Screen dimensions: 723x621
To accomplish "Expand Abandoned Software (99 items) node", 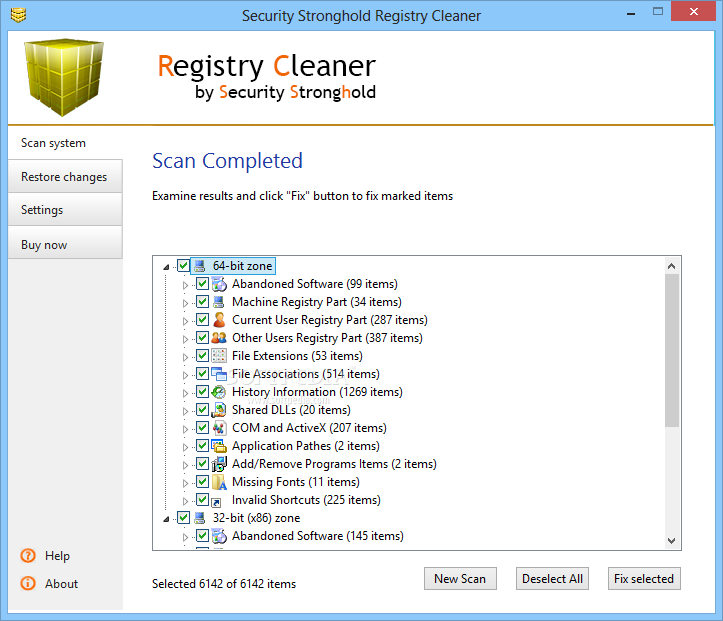I will click(185, 285).
